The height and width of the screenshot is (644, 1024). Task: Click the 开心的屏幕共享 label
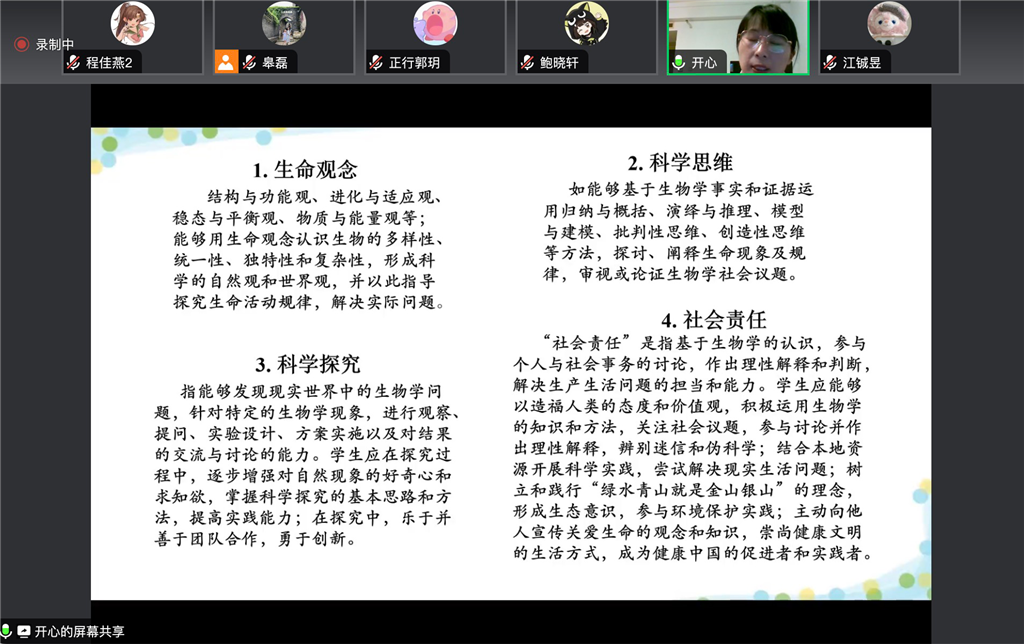tap(80, 631)
